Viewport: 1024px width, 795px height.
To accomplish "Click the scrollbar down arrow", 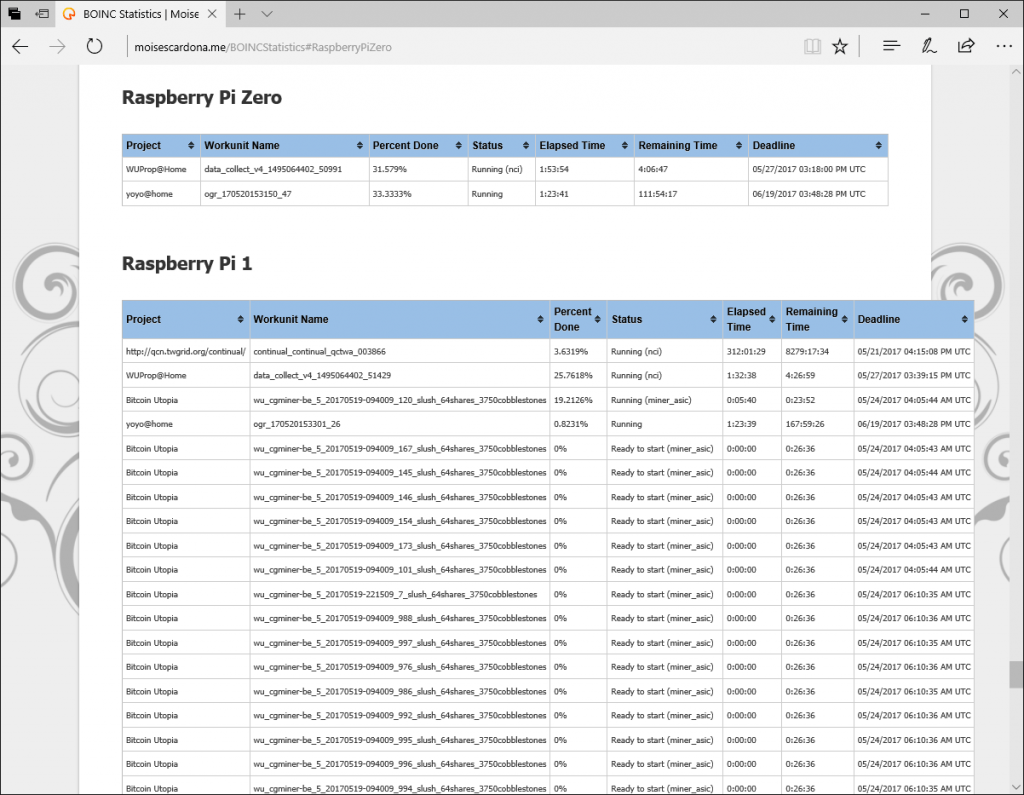I will click(x=1016, y=787).
